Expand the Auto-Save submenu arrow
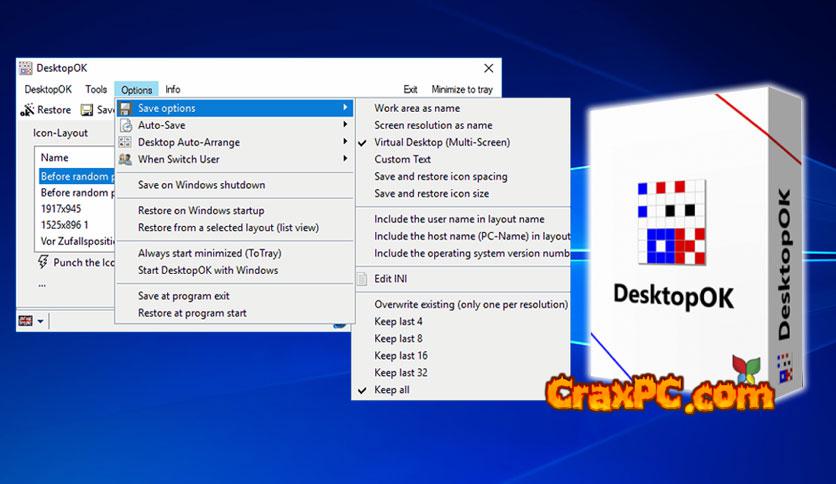This screenshot has width=836, height=484. point(345,125)
